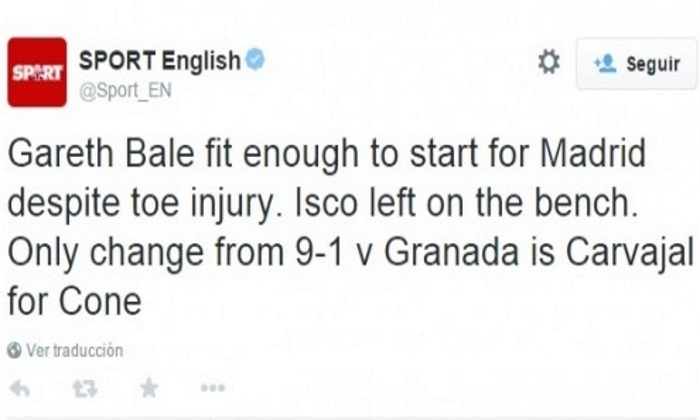
Task: Click the globe icon beside Ver traducción
Action: (x=14, y=351)
